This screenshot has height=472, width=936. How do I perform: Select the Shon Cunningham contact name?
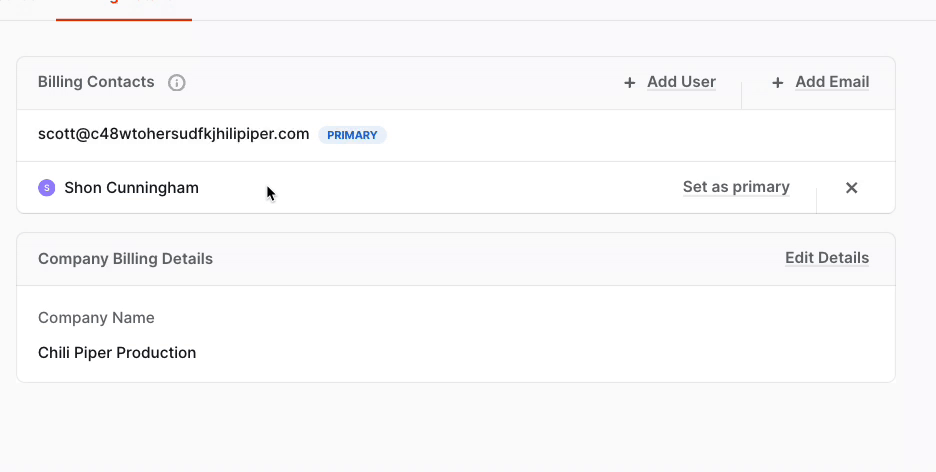coord(131,188)
